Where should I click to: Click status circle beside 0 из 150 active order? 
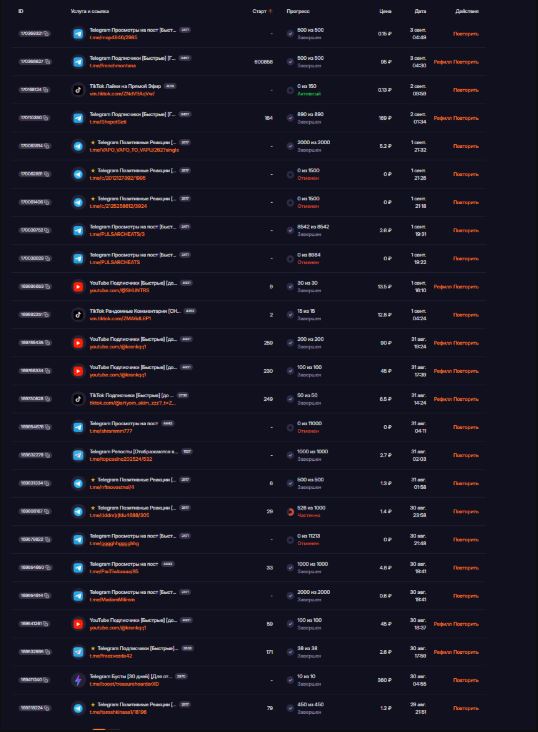pyautogui.click(x=290, y=90)
